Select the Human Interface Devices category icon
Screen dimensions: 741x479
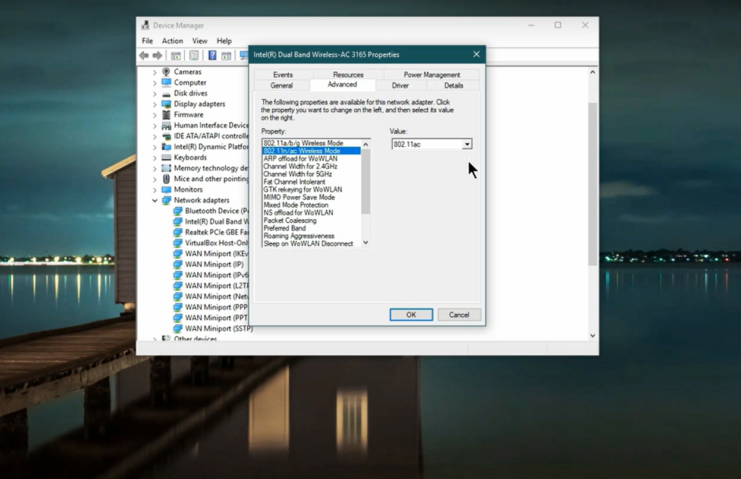tap(166, 126)
